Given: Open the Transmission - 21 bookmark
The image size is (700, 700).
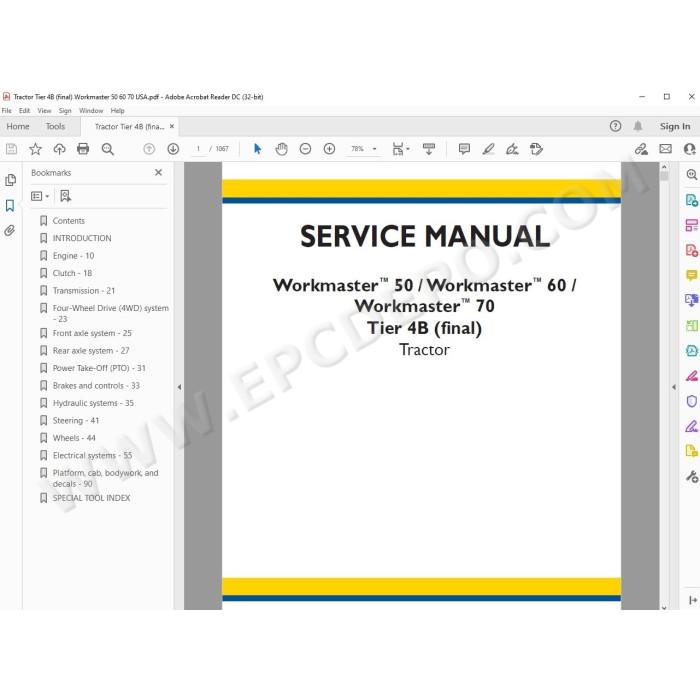Looking at the screenshot, I should pos(84,291).
